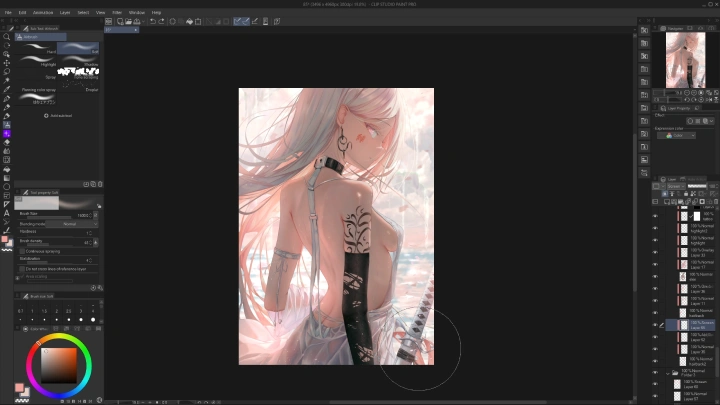Select the Eyedropper tool

click(x=6, y=90)
